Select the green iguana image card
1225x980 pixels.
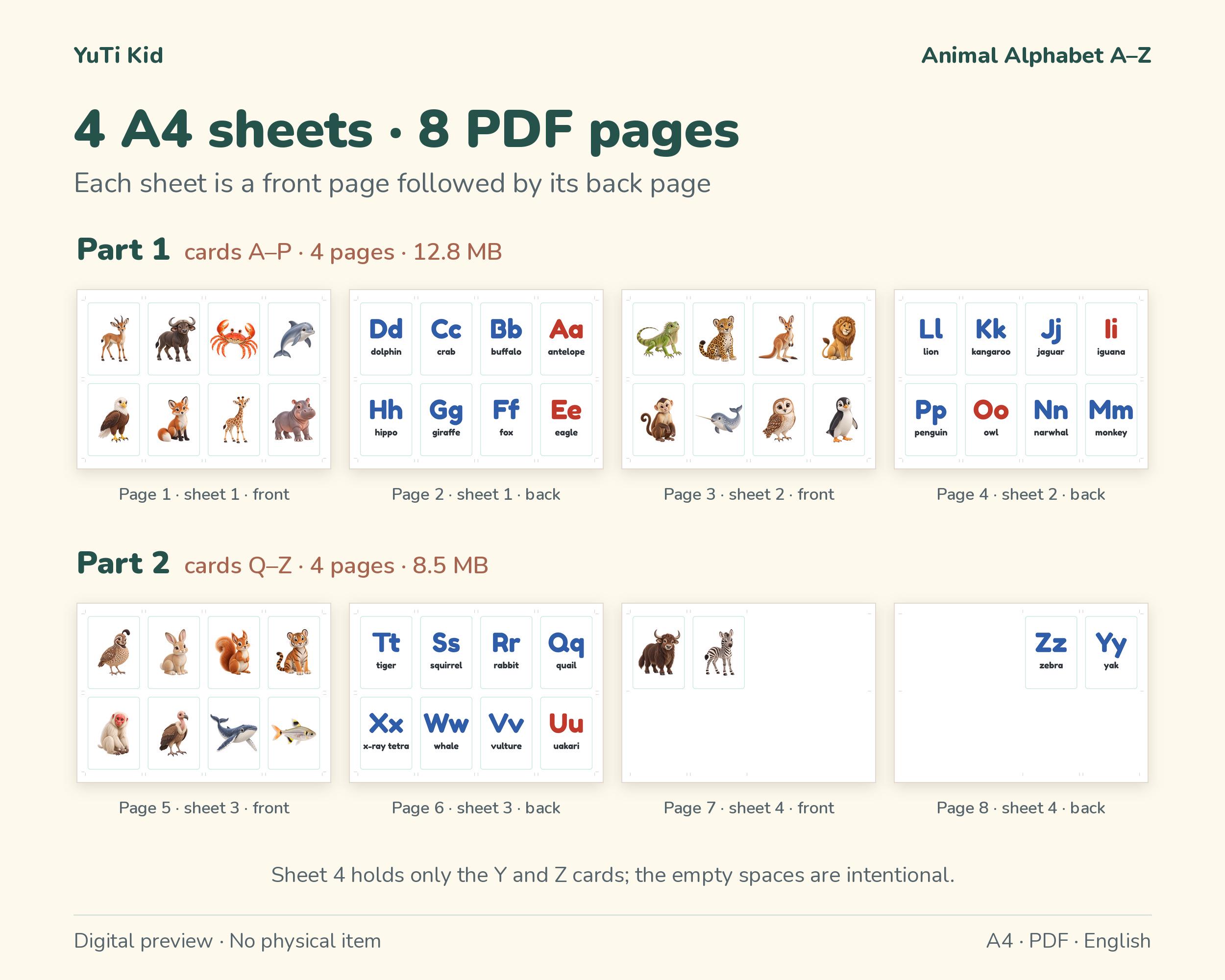click(x=659, y=339)
